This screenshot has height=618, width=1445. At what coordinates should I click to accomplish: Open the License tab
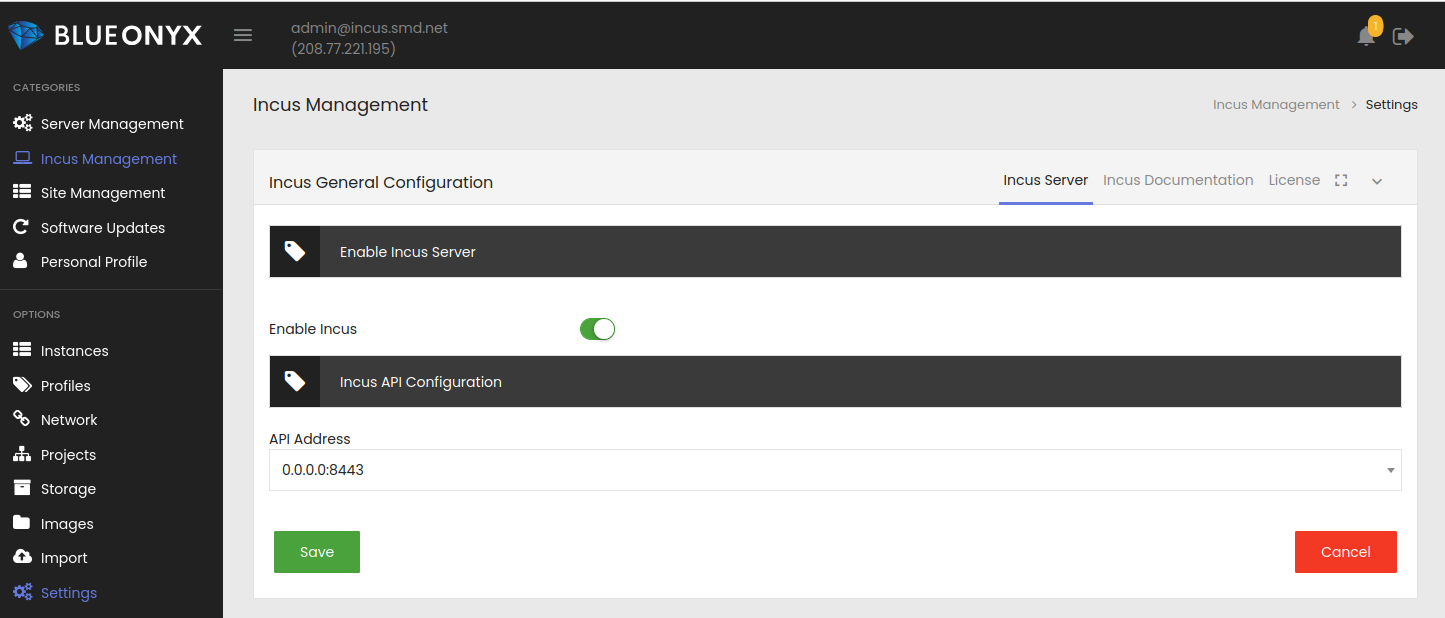pos(1294,180)
